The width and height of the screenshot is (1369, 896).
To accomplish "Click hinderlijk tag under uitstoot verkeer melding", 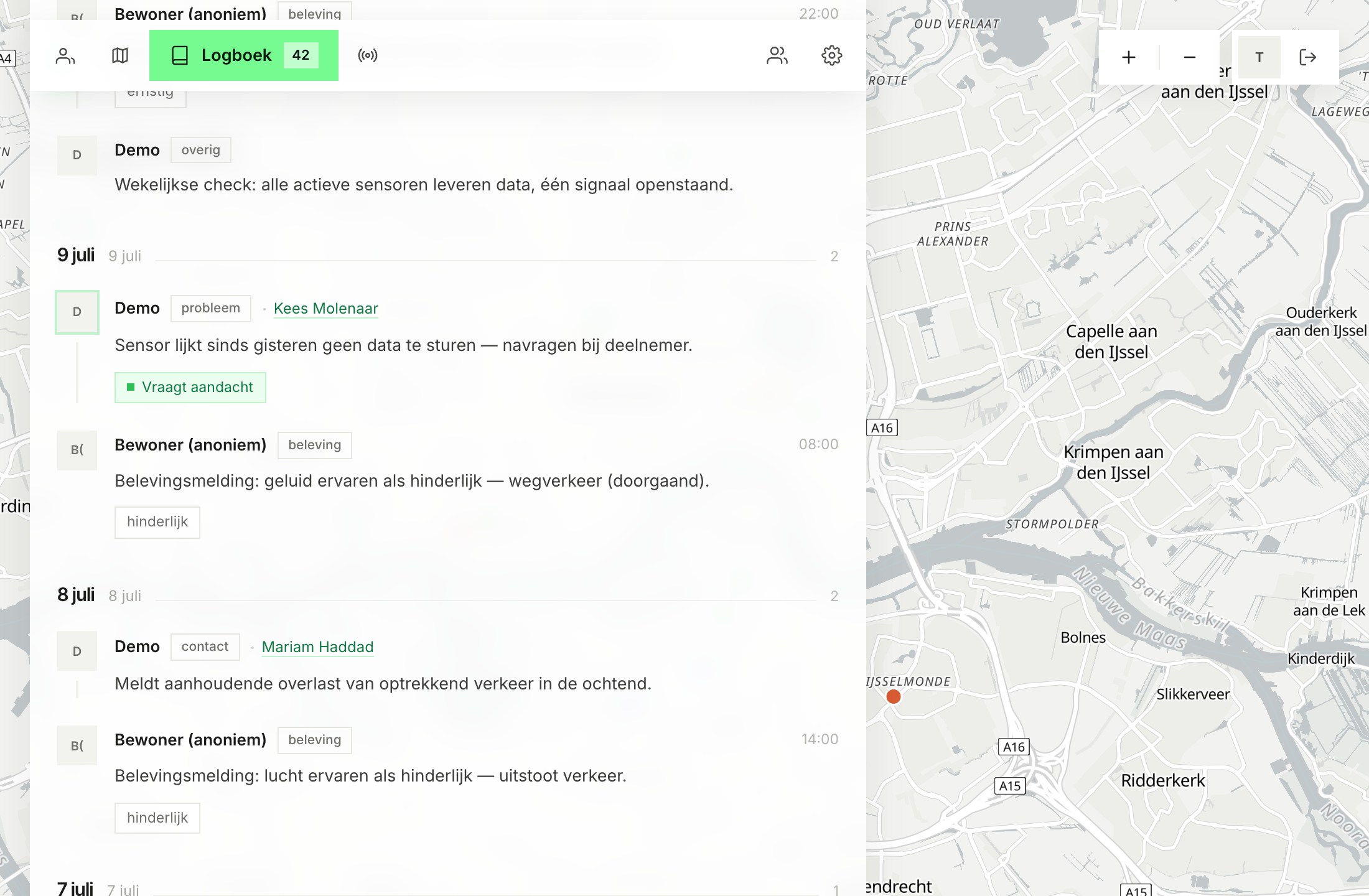I will (157, 818).
